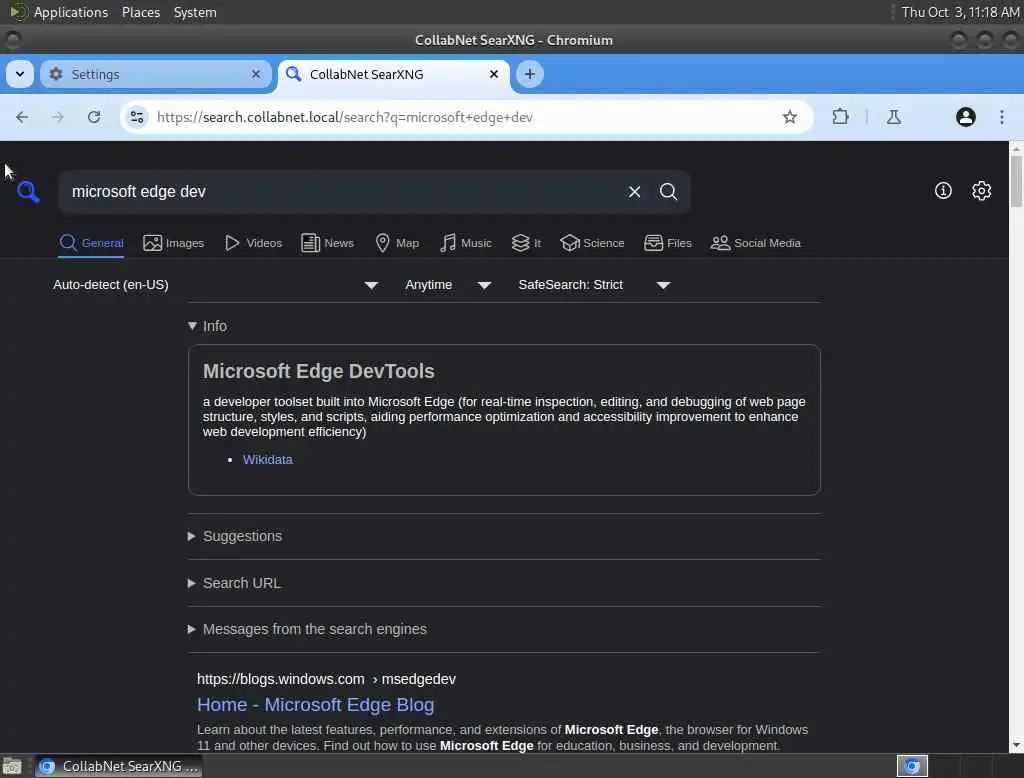Select the Music search category
The image size is (1024, 778).
point(466,243)
